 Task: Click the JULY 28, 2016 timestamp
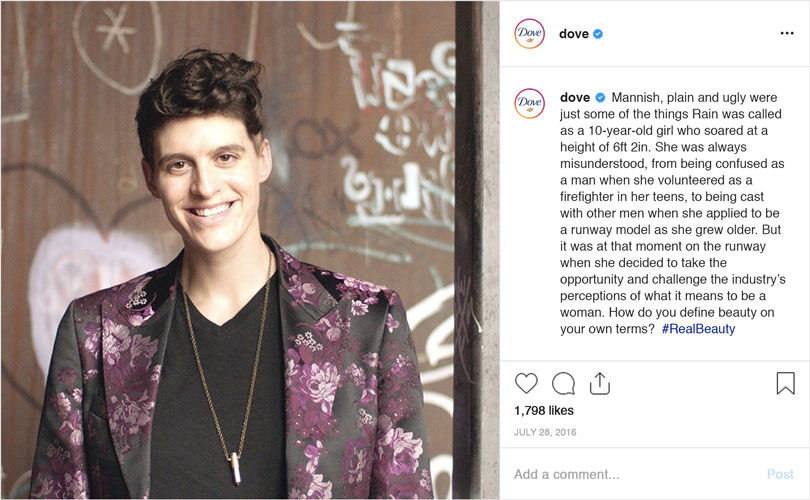point(545,432)
